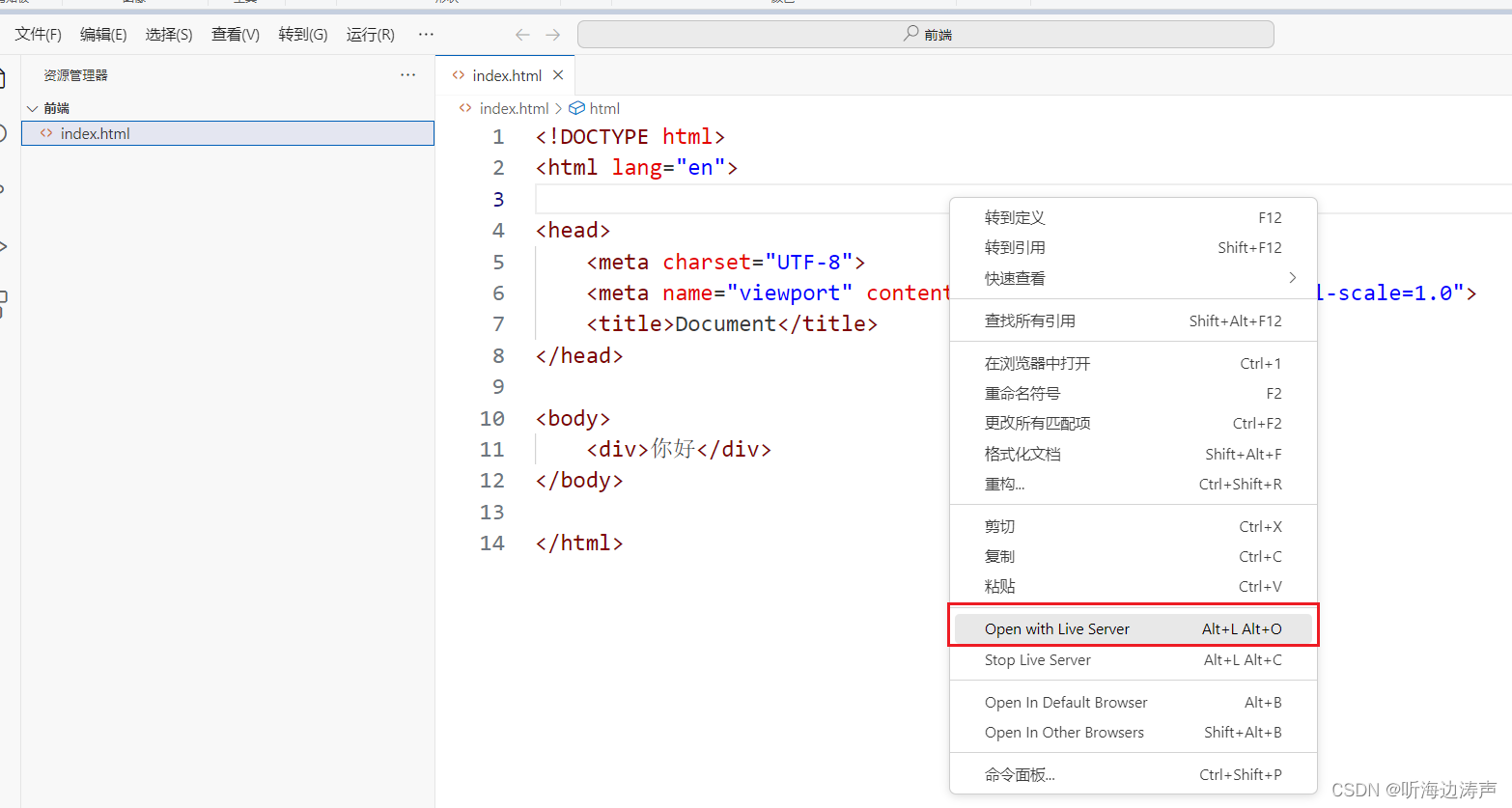Image resolution: width=1512 pixels, height=808 pixels.
Task: Select Stop Live Server
Action: [1134, 659]
